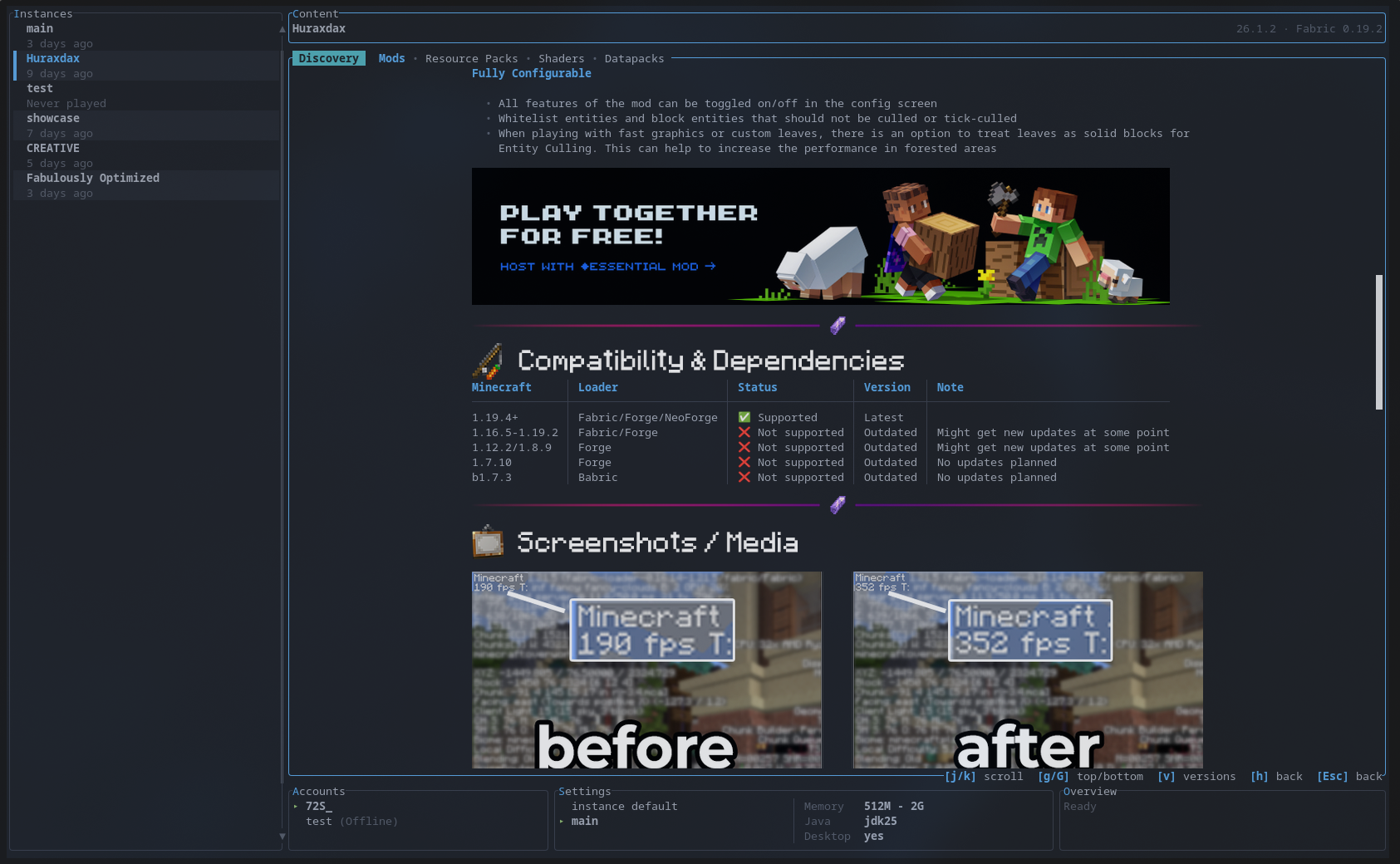Click the arrow marker beside account 72S_
1400x864 pixels.
tap(296, 806)
